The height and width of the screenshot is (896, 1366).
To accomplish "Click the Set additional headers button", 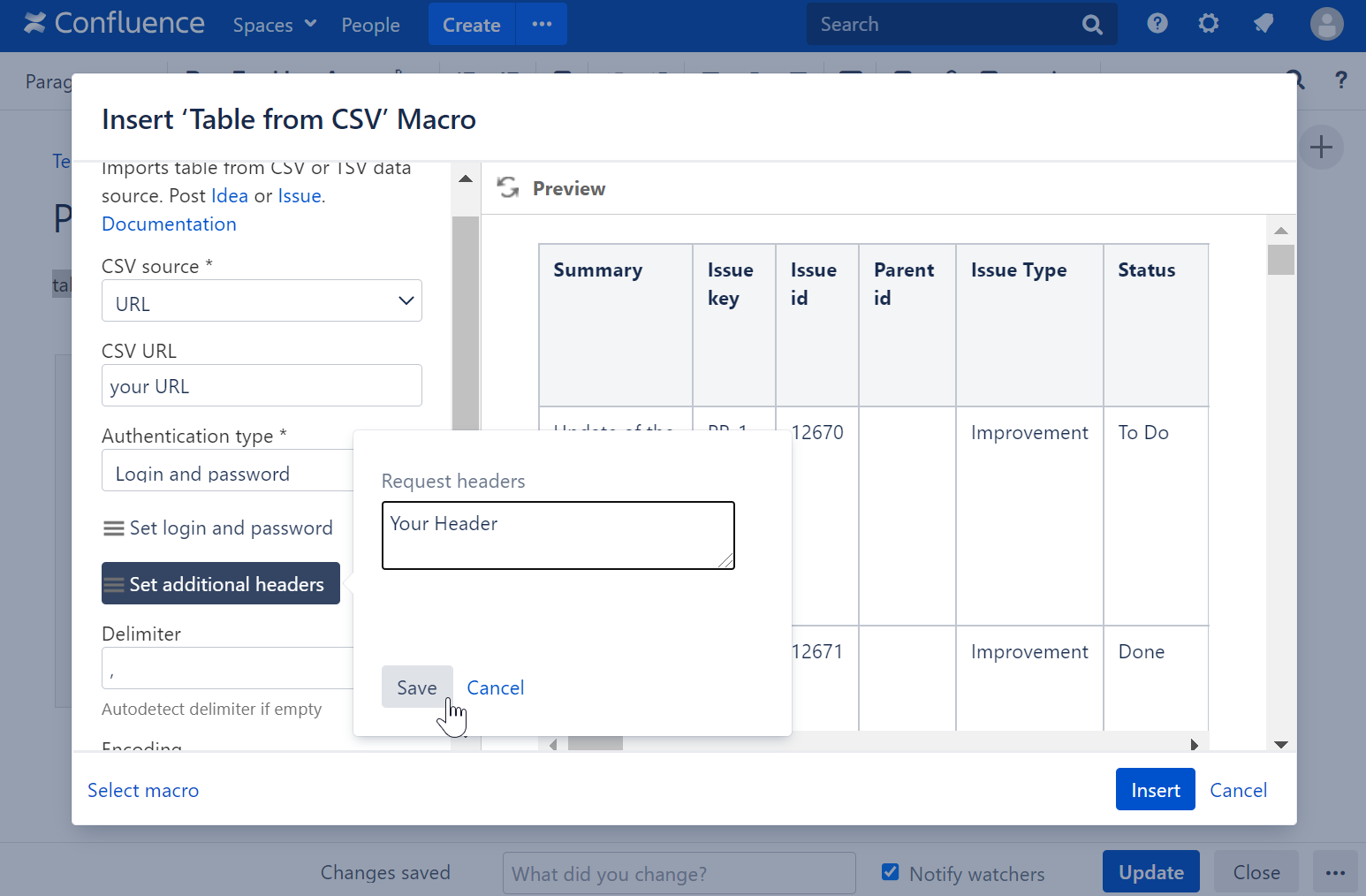I will [x=221, y=584].
